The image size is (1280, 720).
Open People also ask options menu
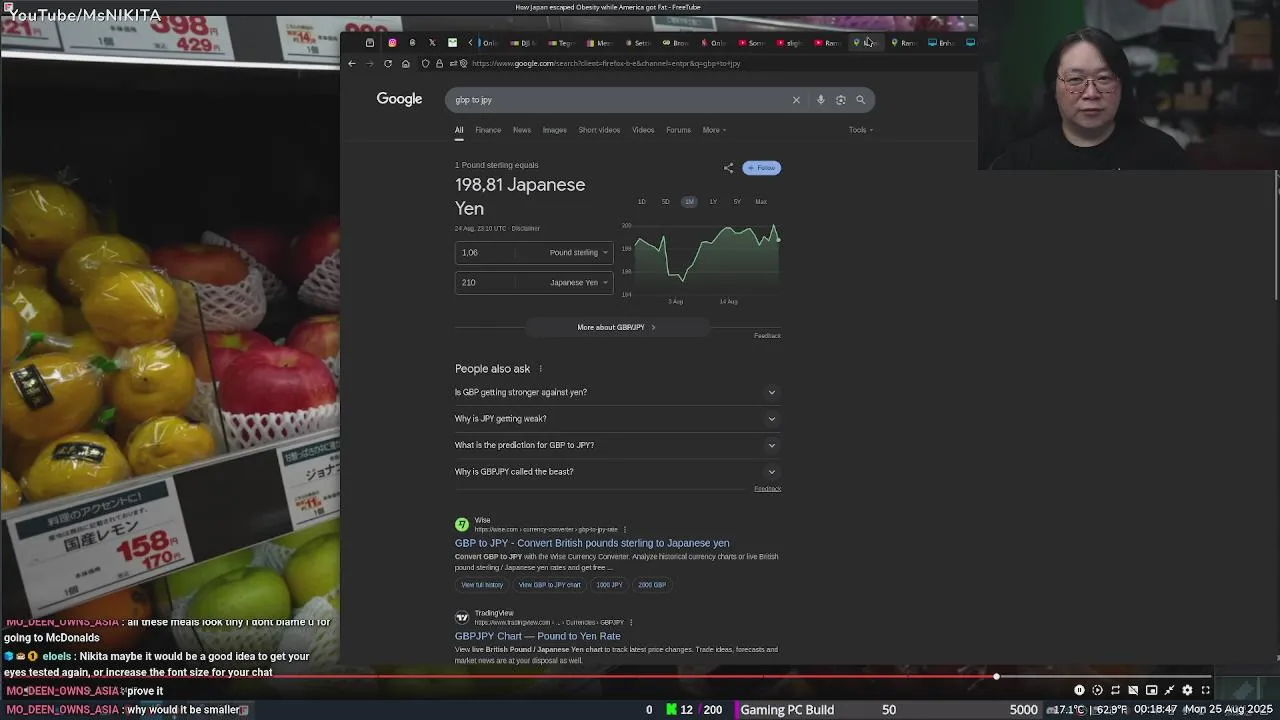(x=540, y=369)
